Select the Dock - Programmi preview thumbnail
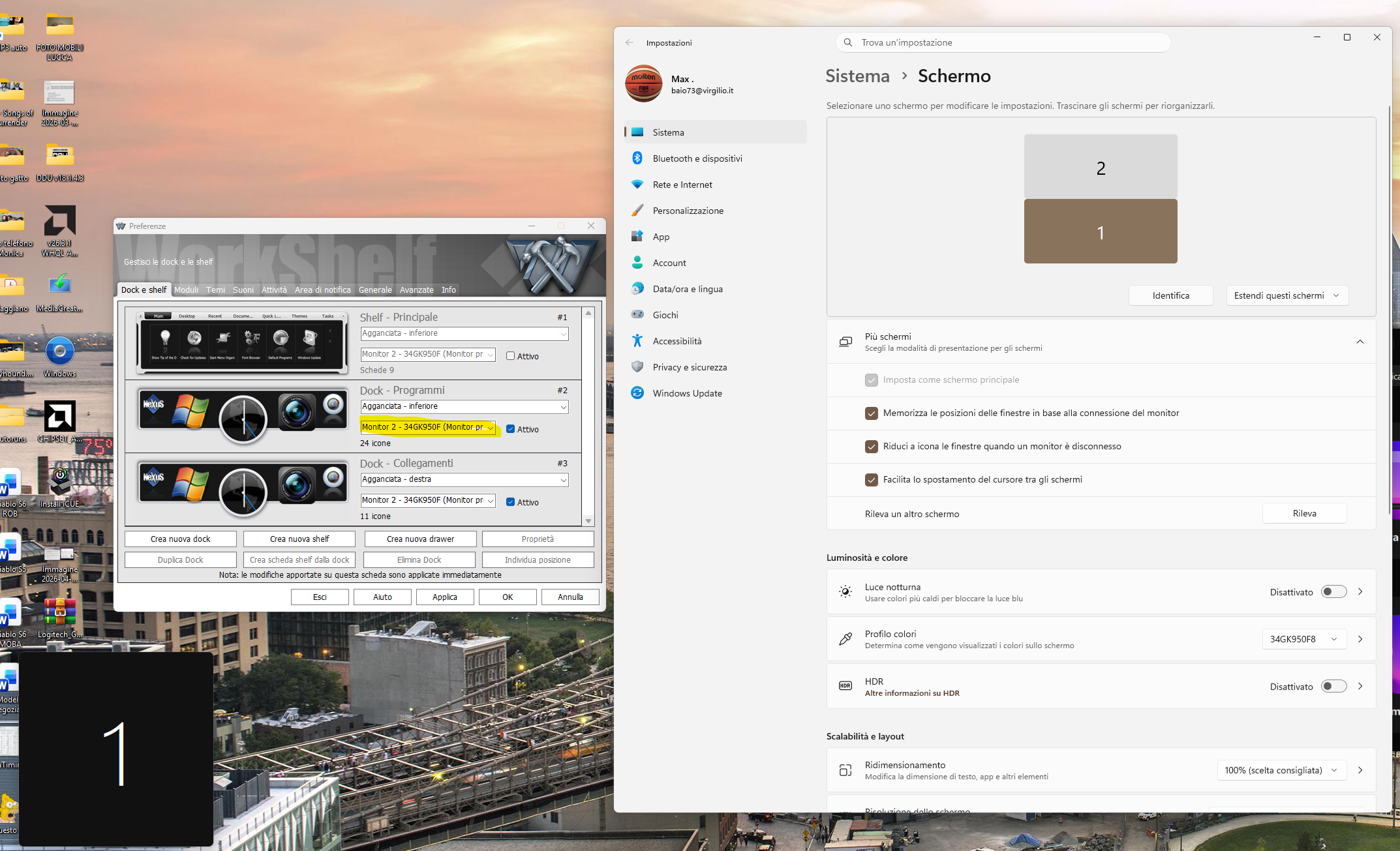Viewport: 1400px width, 851px height. [x=243, y=417]
